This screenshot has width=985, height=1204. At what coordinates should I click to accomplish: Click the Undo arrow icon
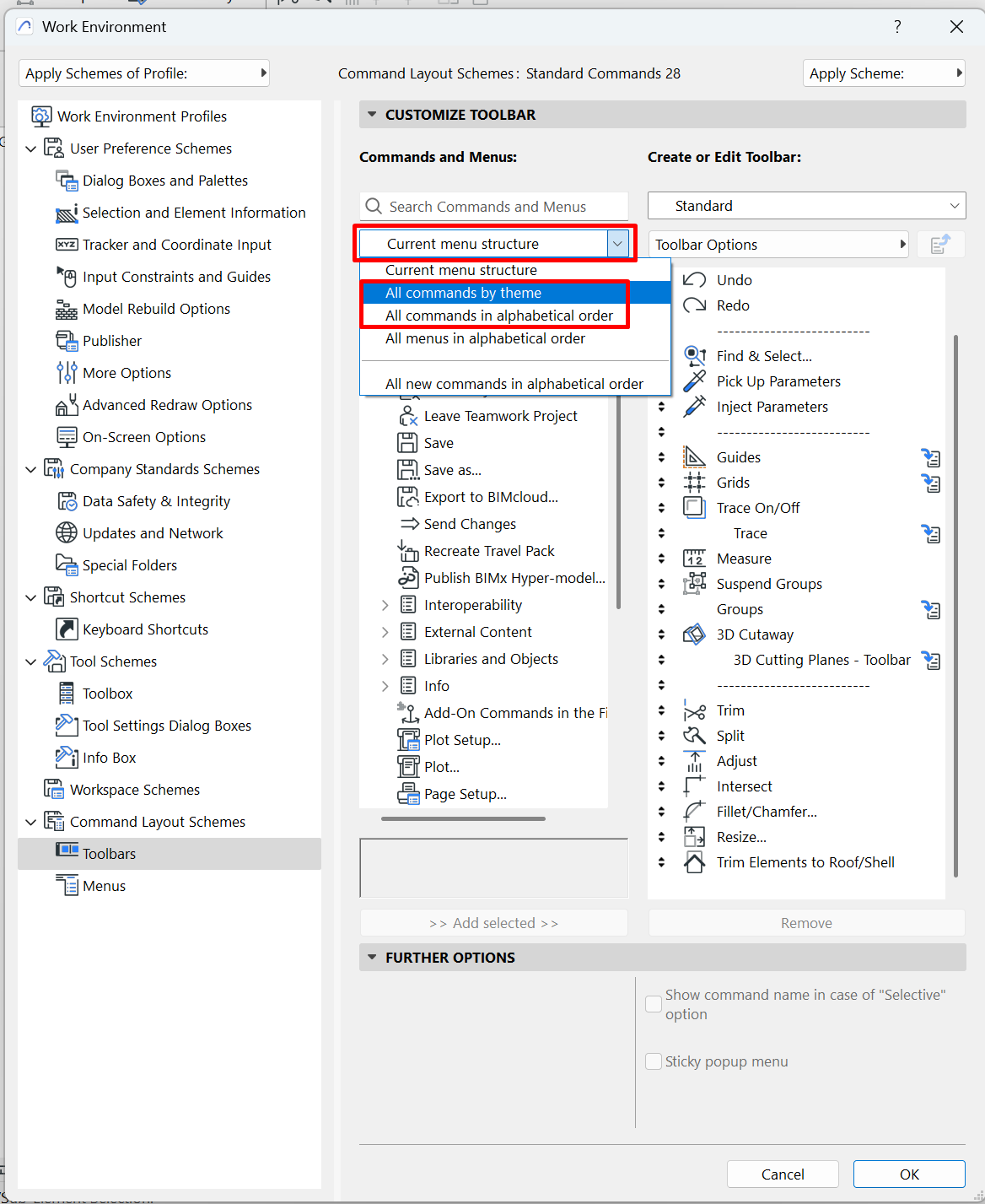pyautogui.click(x=694, y=280)
